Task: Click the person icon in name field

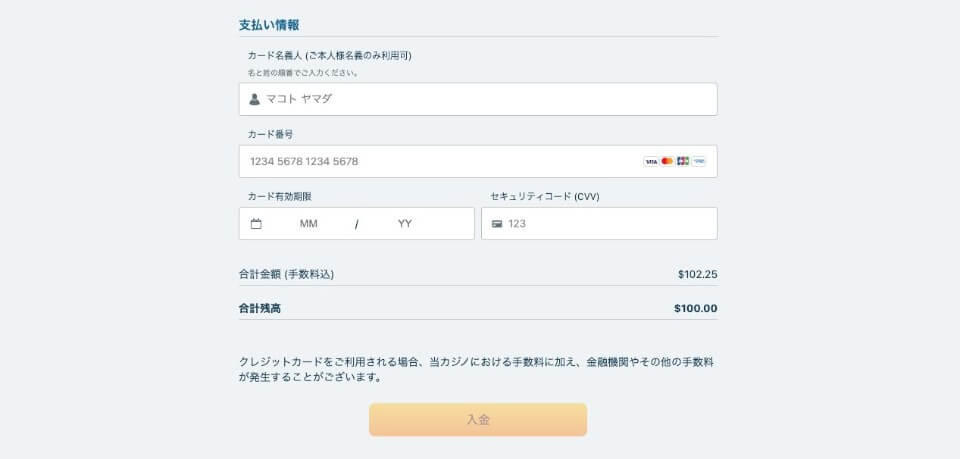Action: pyautogui.click(x=255, y=99)
